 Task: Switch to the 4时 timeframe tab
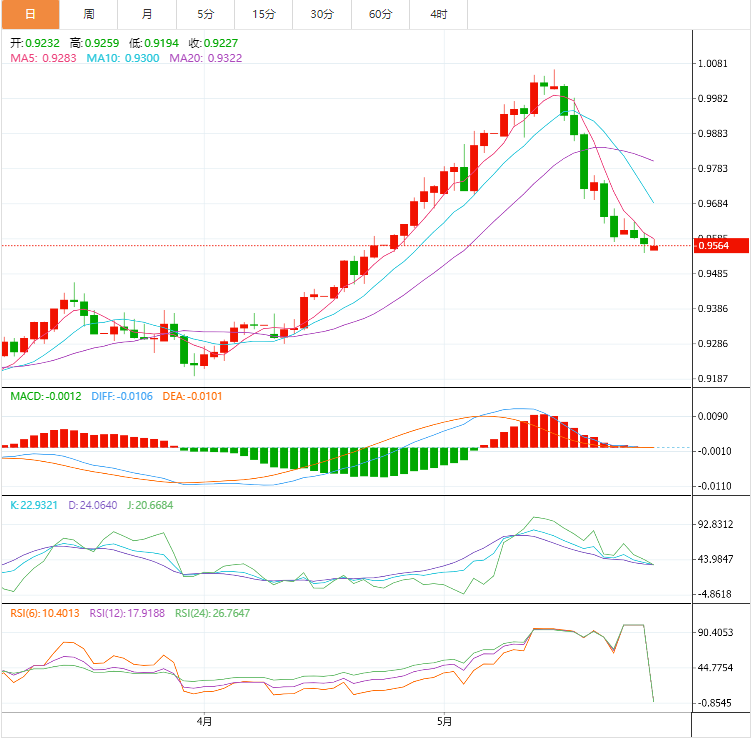[439, 14]
